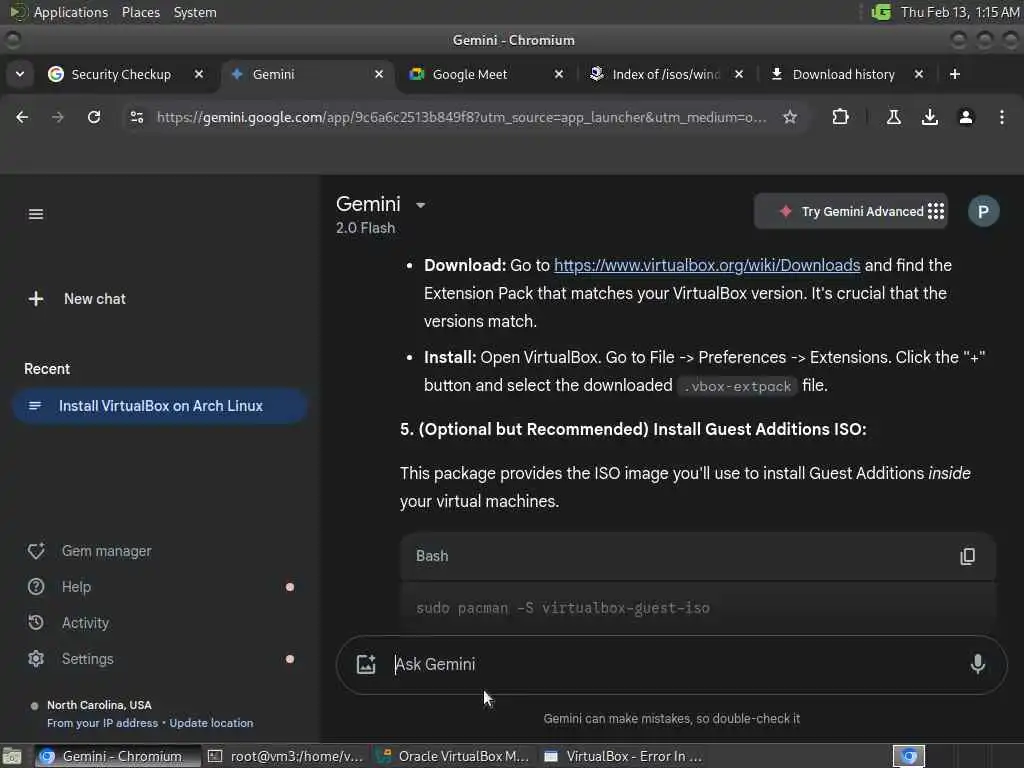Click the clock Thu Feb 13 1:15 AM
The image size is (1024, 768).
tap(959, 12)
